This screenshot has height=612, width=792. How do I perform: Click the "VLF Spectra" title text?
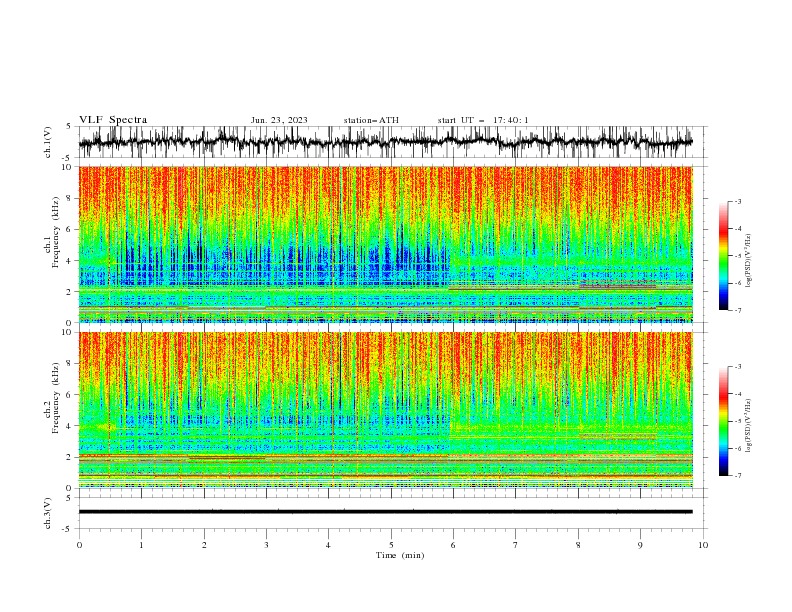[x=113, y=120]
